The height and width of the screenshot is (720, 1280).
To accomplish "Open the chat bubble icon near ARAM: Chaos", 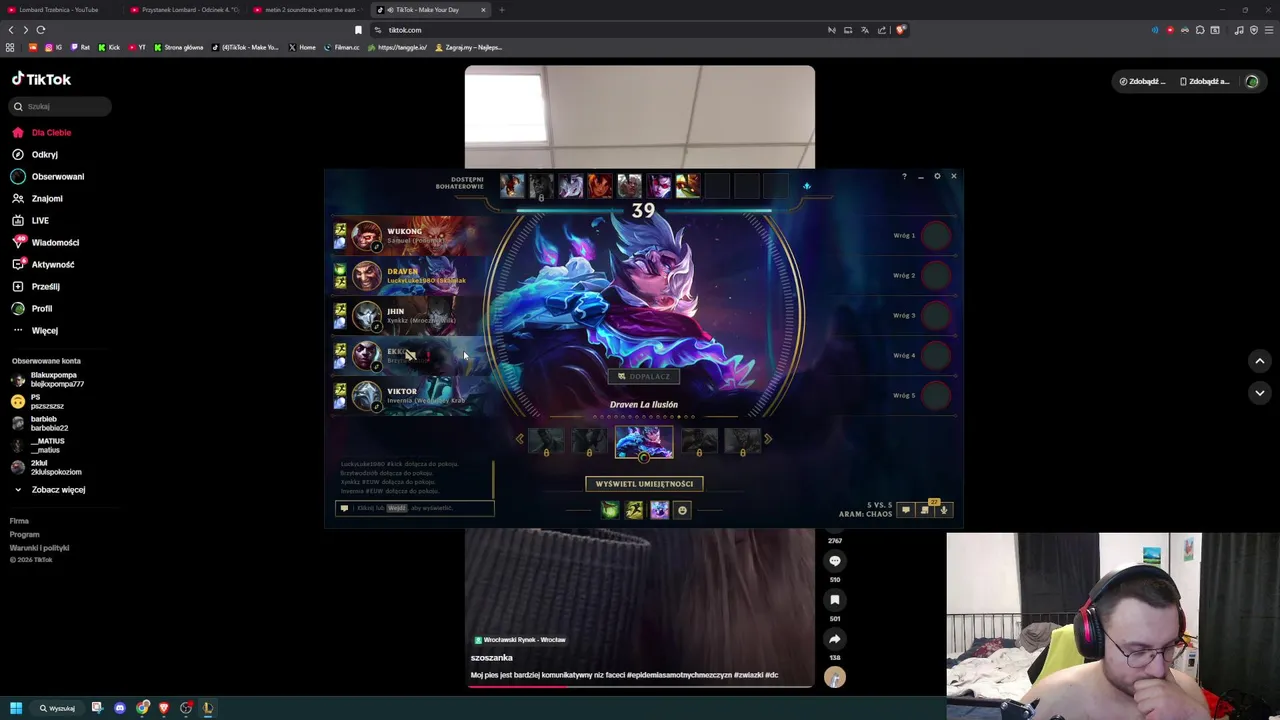I will coord(906,510).
